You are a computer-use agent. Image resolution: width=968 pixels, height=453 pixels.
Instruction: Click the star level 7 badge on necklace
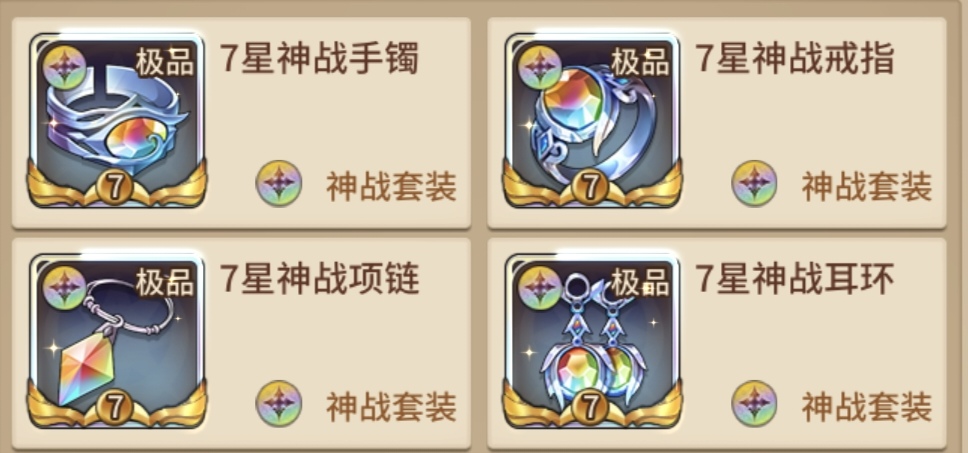point(115,408)
